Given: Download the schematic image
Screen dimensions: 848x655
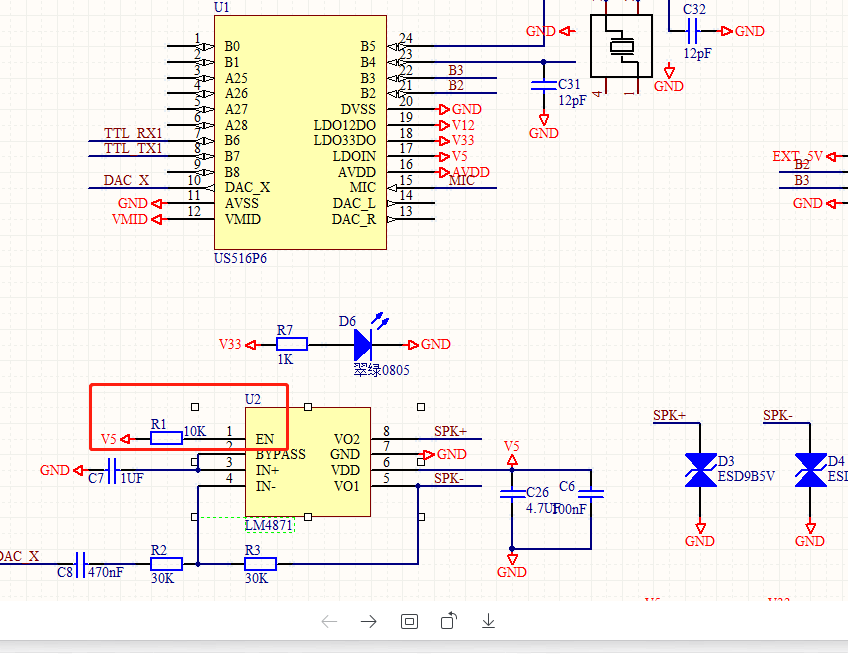Looking at the screenshot, I should [489, 621].
